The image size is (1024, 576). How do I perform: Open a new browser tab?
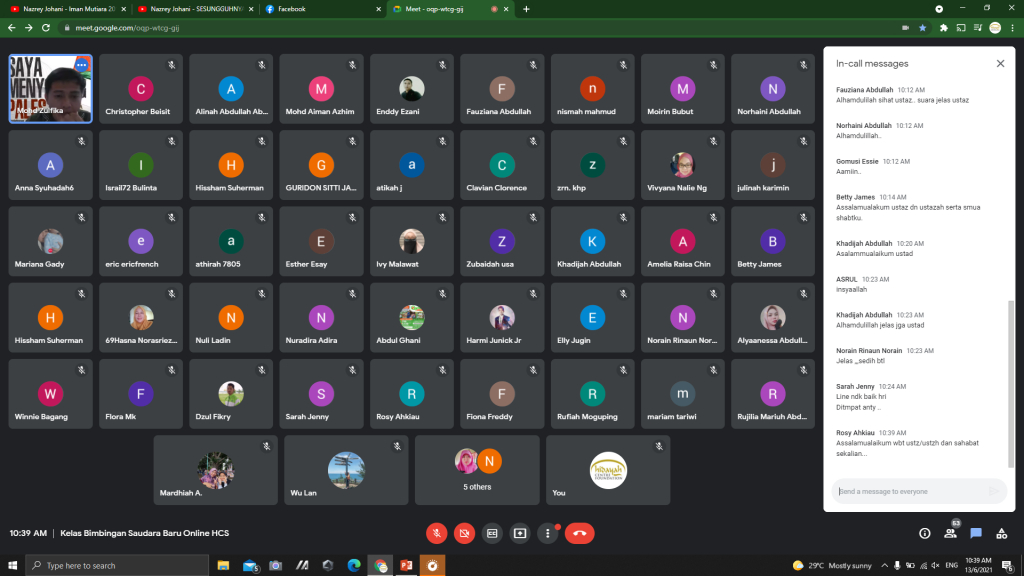526,9
